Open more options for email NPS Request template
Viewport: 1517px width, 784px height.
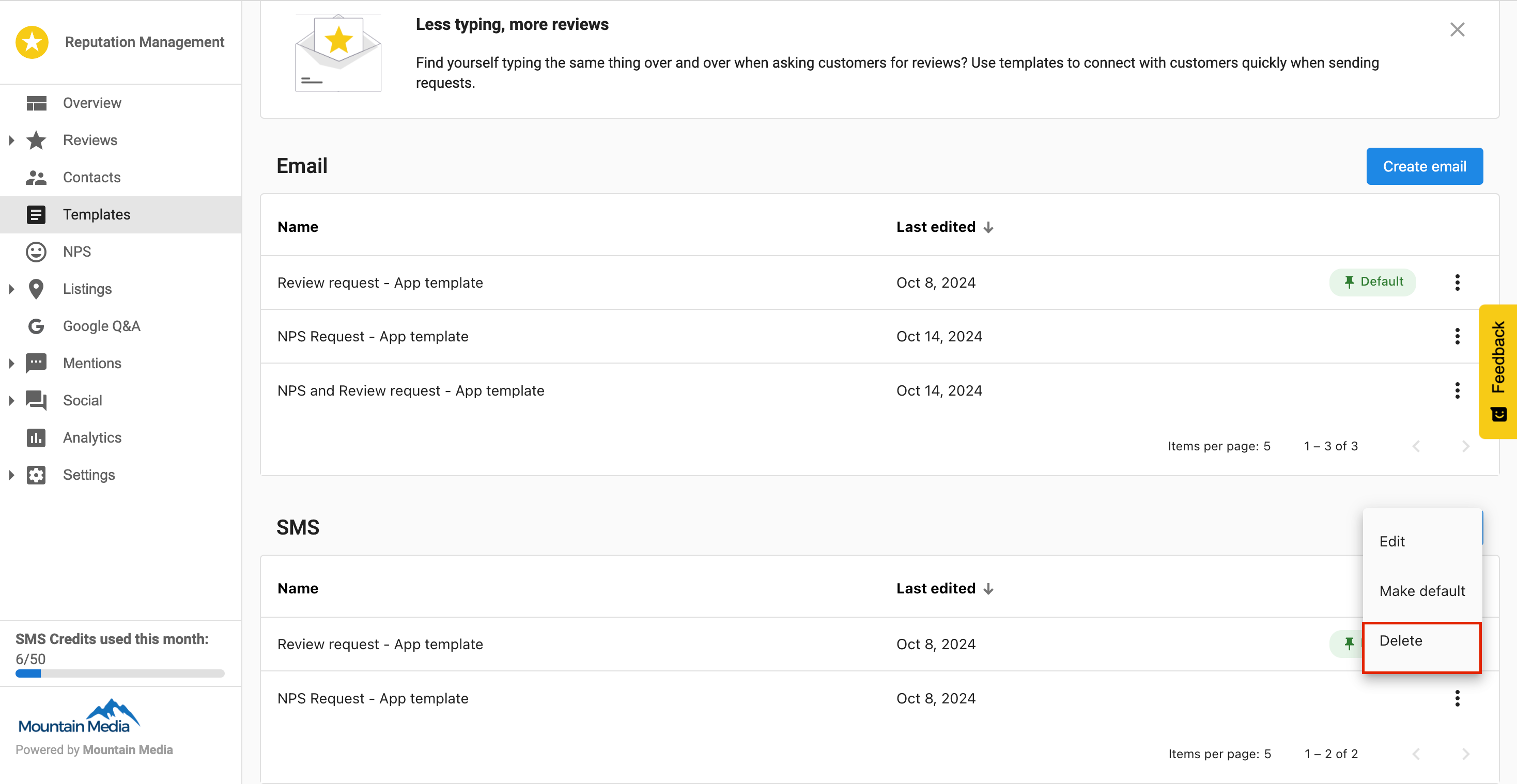tap(1457, 336)
